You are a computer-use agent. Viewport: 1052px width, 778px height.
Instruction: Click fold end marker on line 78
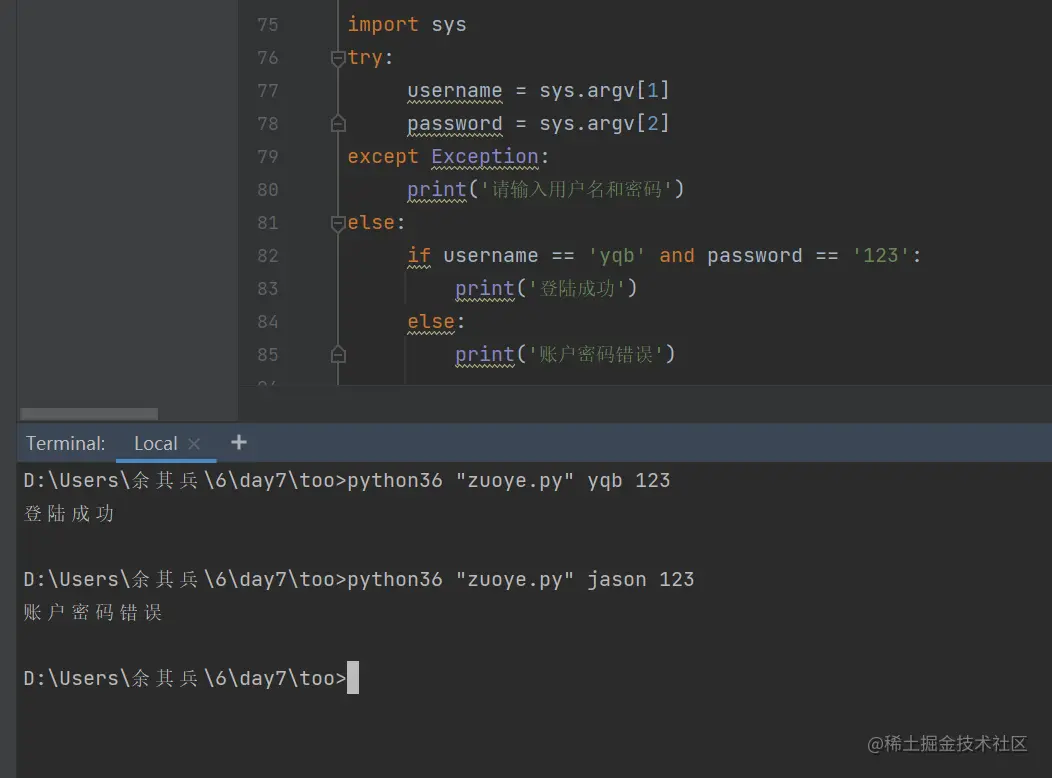point(338,123)
